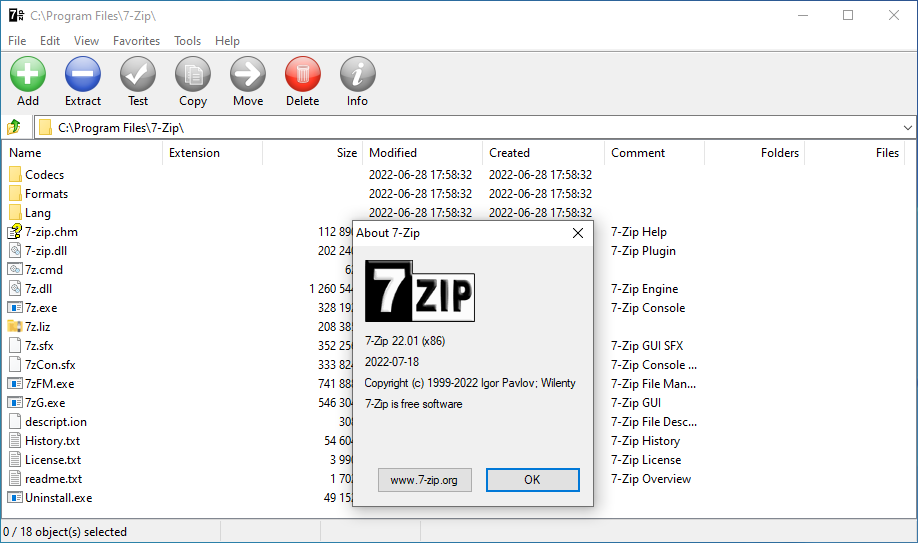This screenshot has height=543, width=918.
Task: Click the Formats folder icon
Action: 15,193
